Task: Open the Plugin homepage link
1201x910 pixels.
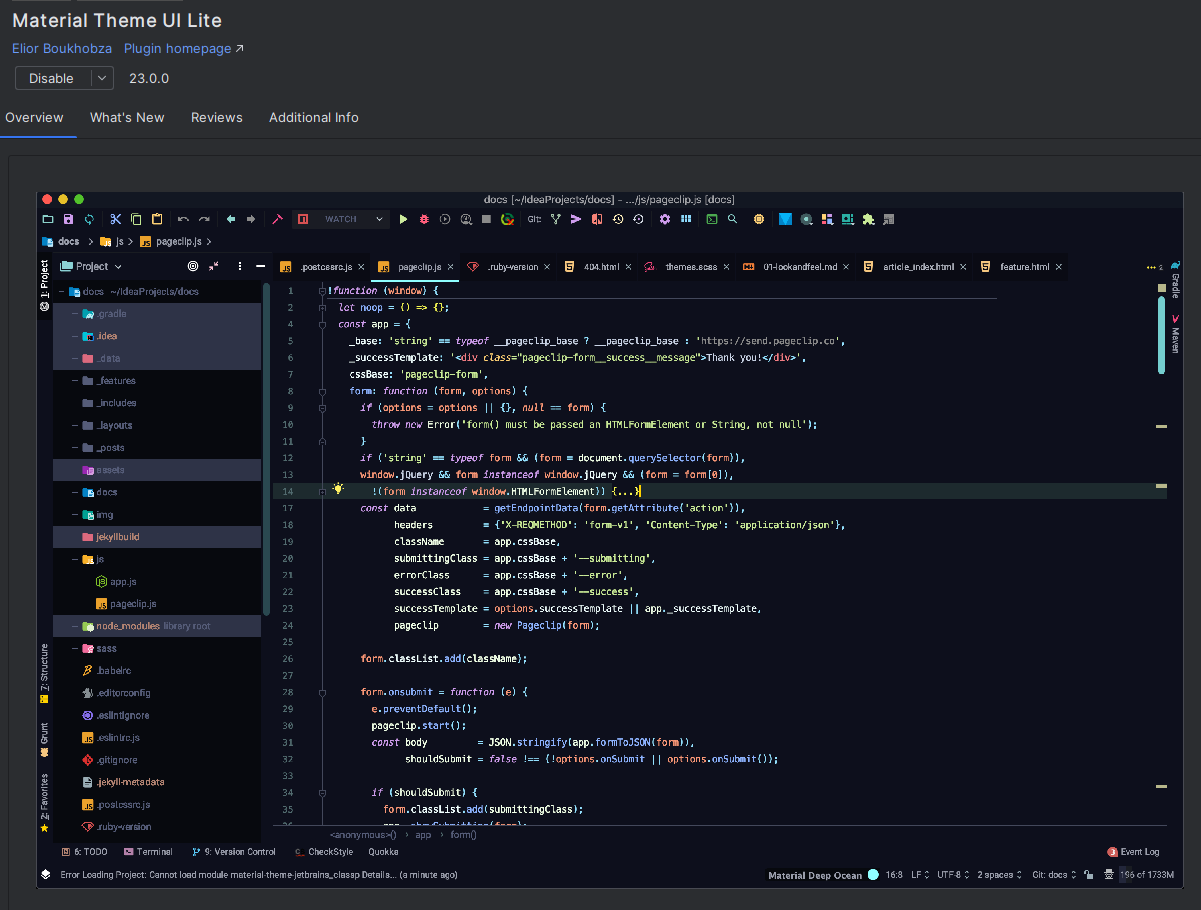Action: tap(183, 48)
